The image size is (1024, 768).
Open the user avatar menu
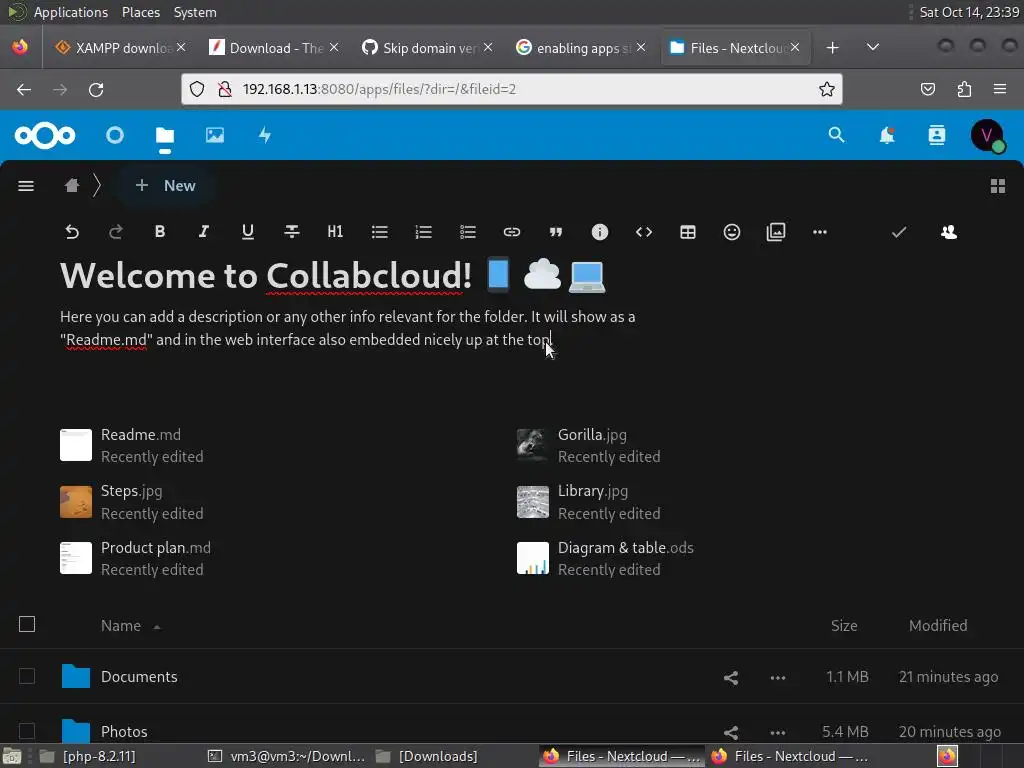point(987,135)
